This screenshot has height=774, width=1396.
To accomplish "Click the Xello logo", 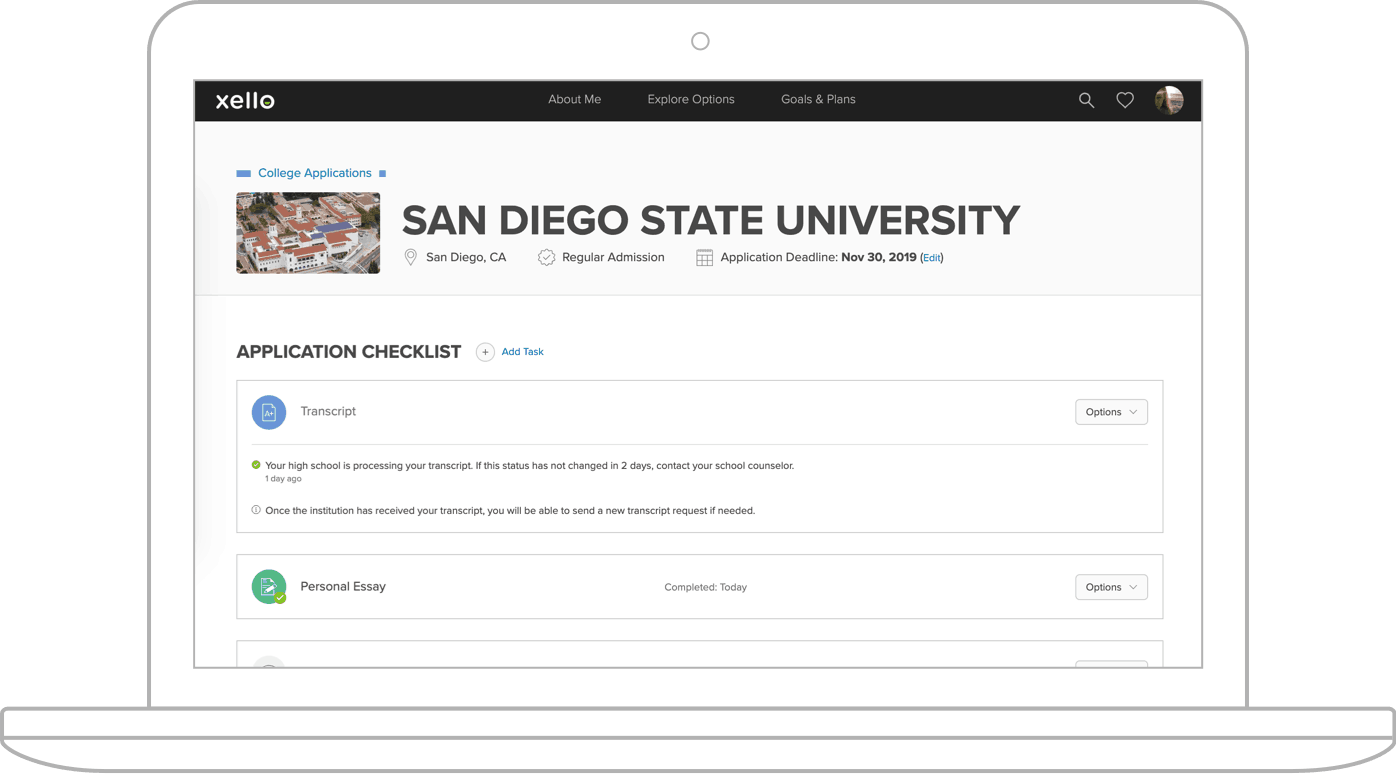I will tap(245, 100).
